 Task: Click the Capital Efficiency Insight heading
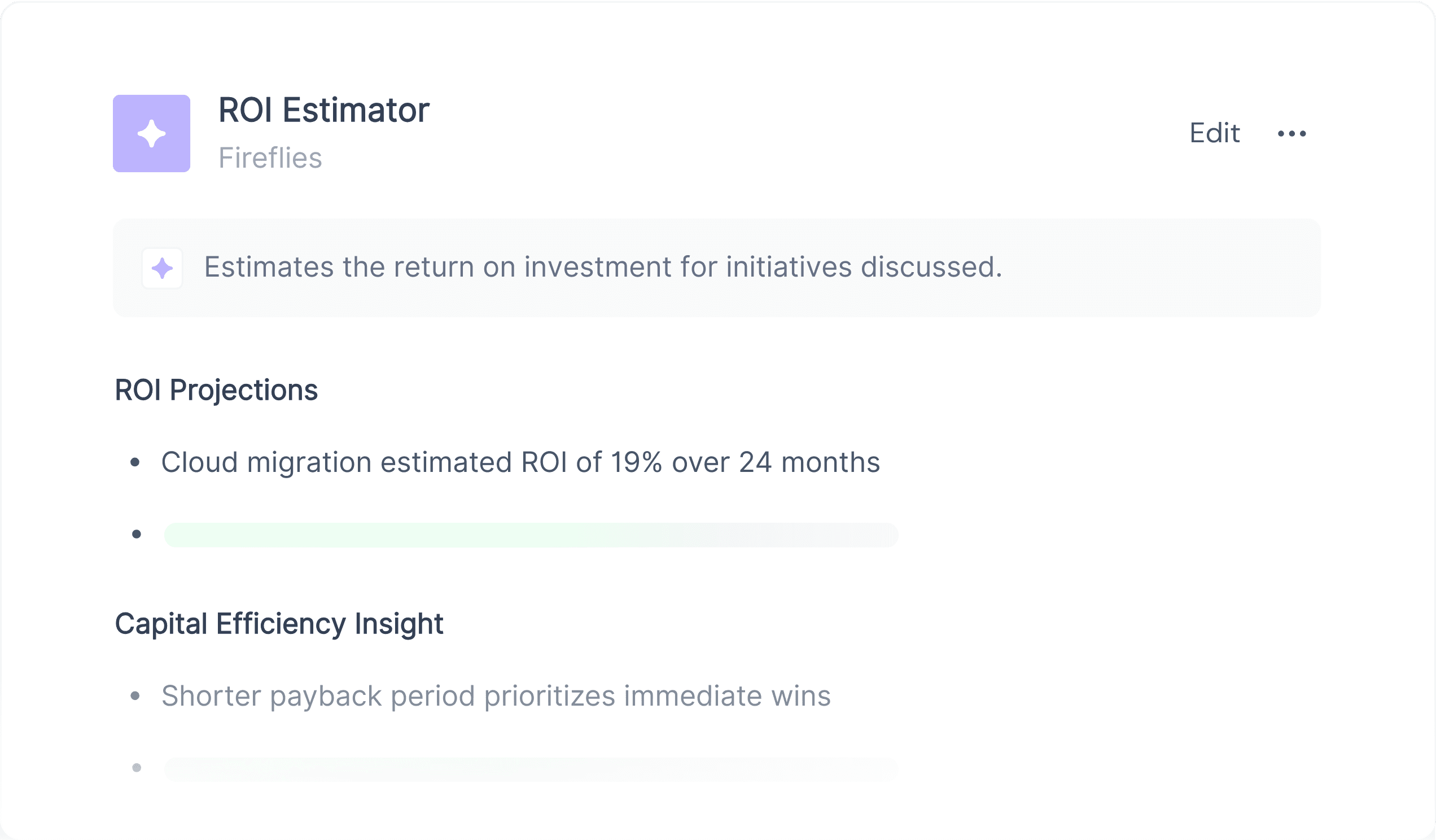click(279, 624)
